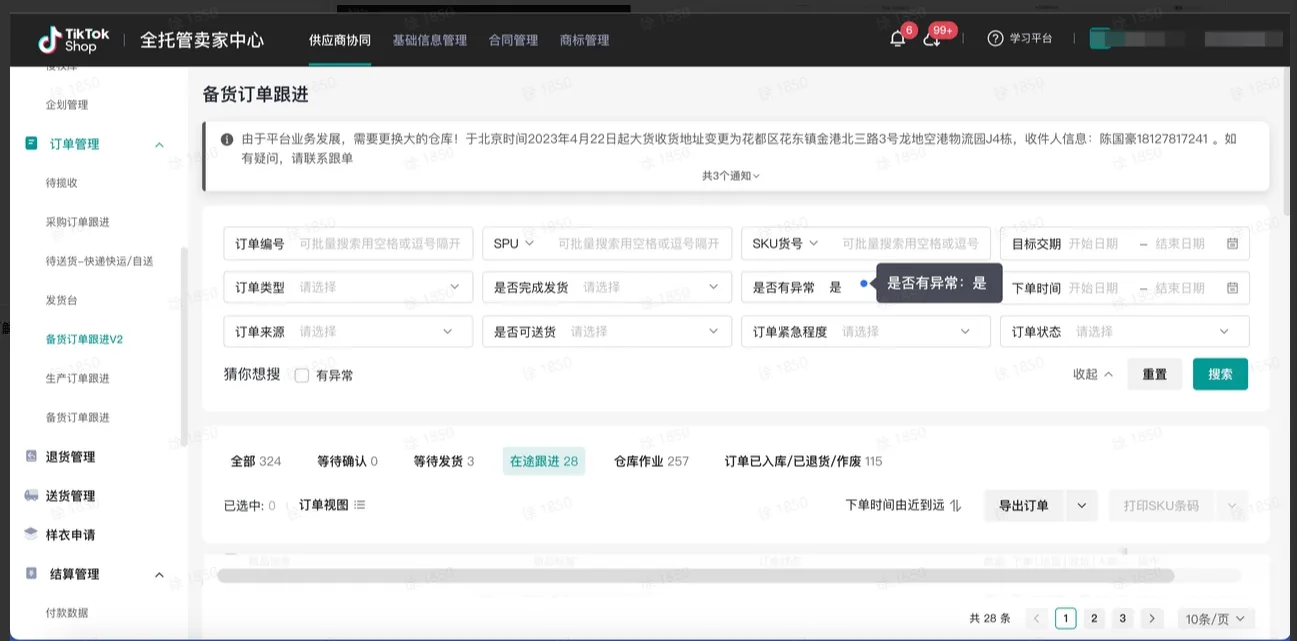Screen dimensions: 1297x641
Task: Open 合同管理 top menu
Action: (513, 40)
